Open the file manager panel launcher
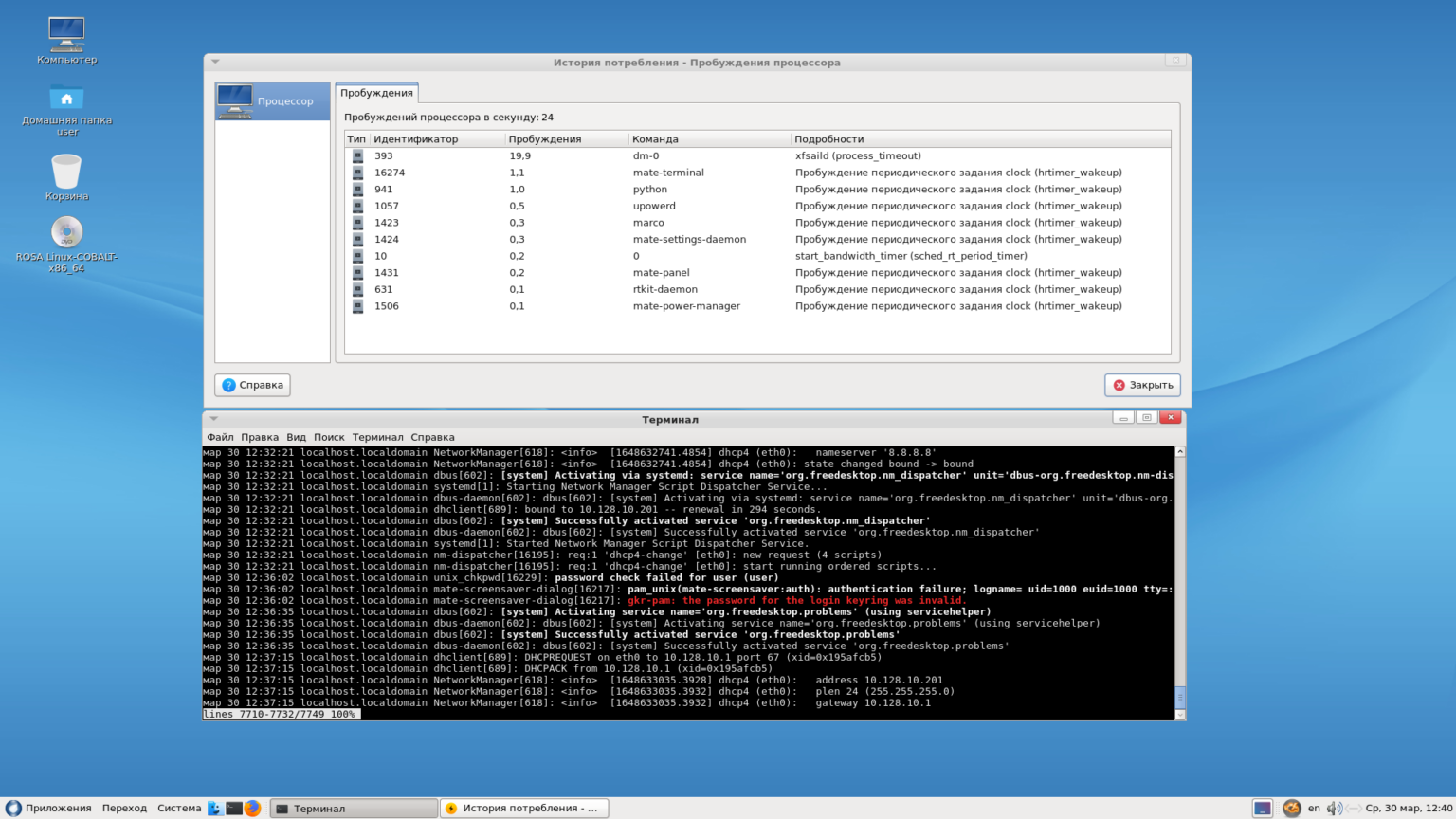The height and width of the screenshot is (819, 1456). point(215,809)
